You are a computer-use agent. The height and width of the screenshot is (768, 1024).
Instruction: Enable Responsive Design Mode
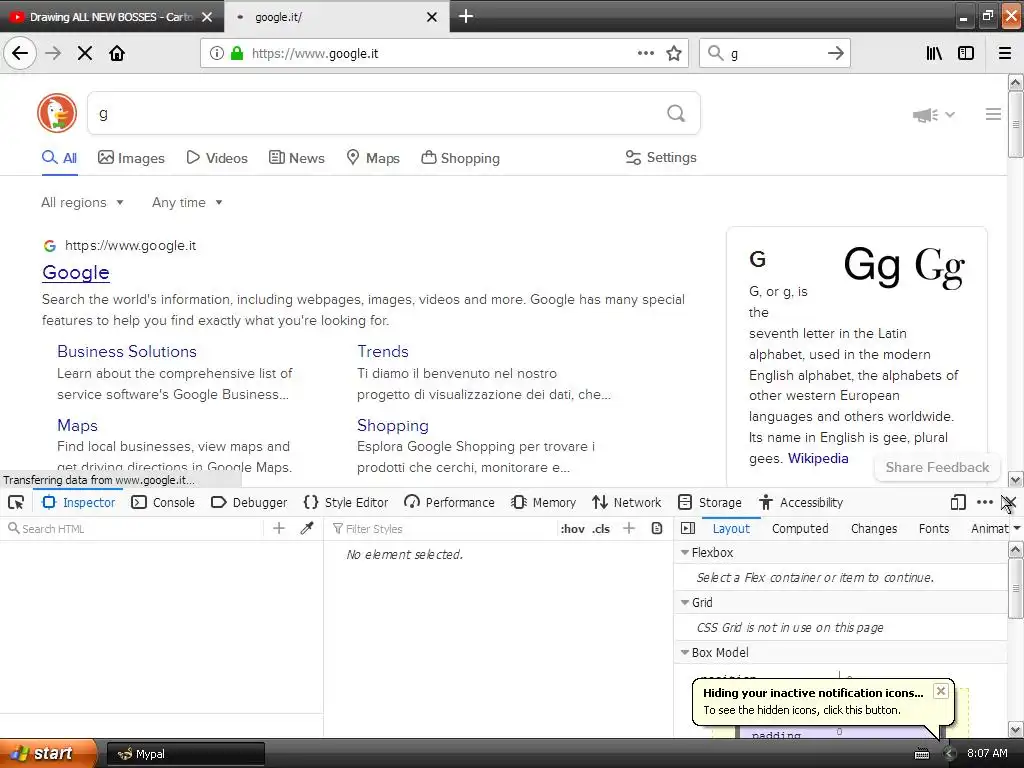click(x=958, y=502)
